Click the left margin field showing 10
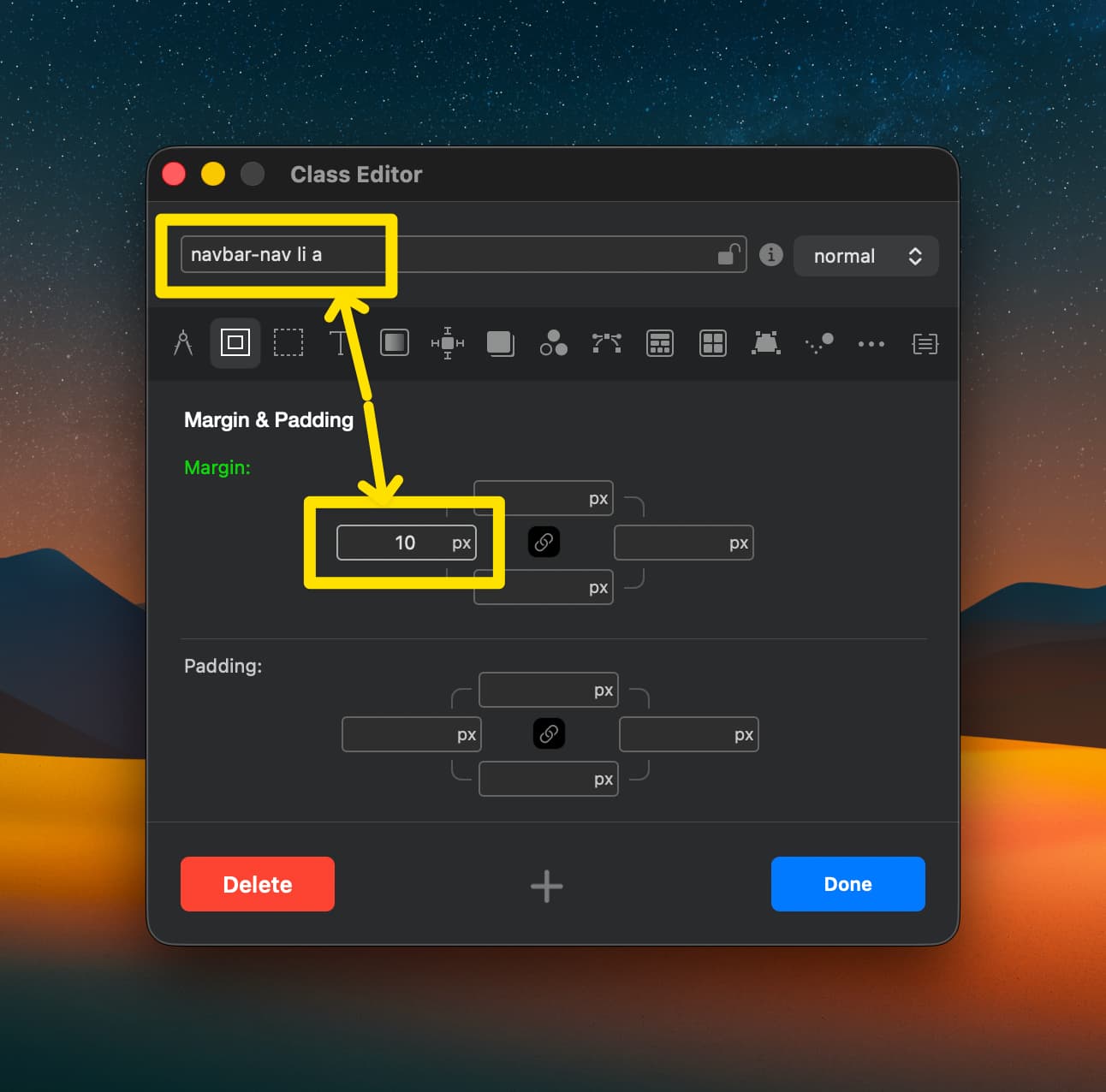Screen dimensions: 1106x1092 click(394, 543)
